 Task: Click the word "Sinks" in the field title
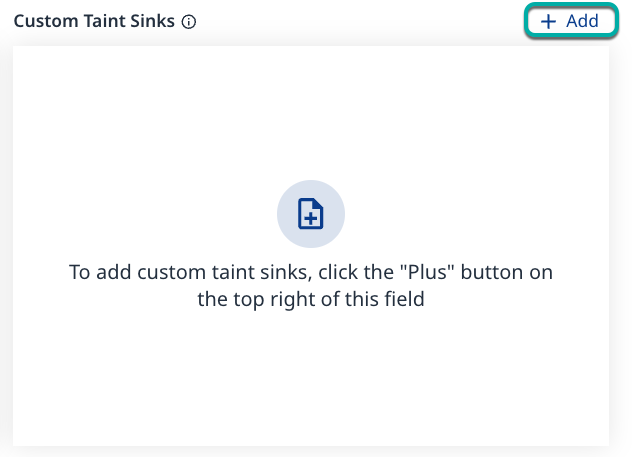(153, 21)
